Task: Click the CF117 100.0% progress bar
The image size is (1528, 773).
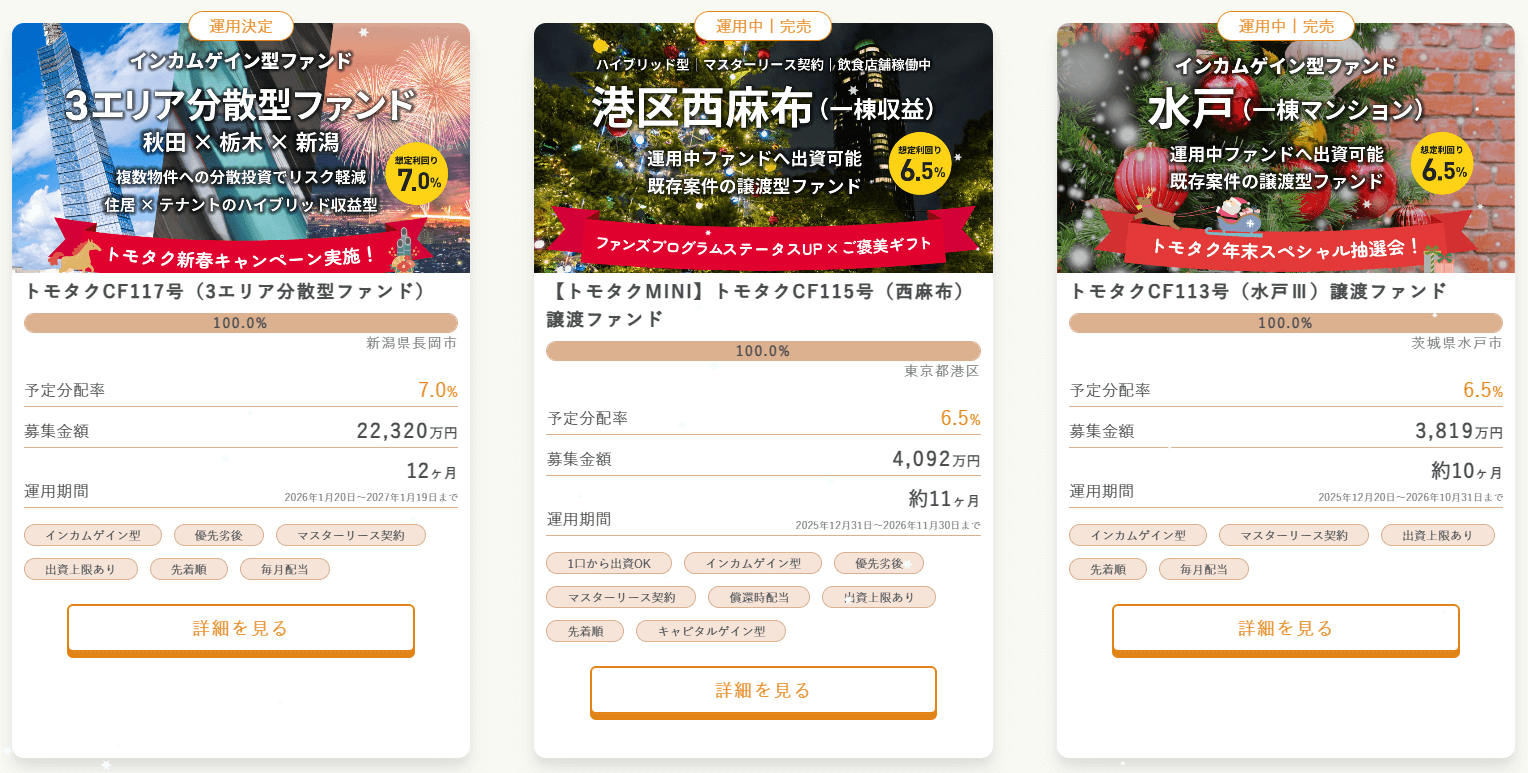Action: click(241, 323)
